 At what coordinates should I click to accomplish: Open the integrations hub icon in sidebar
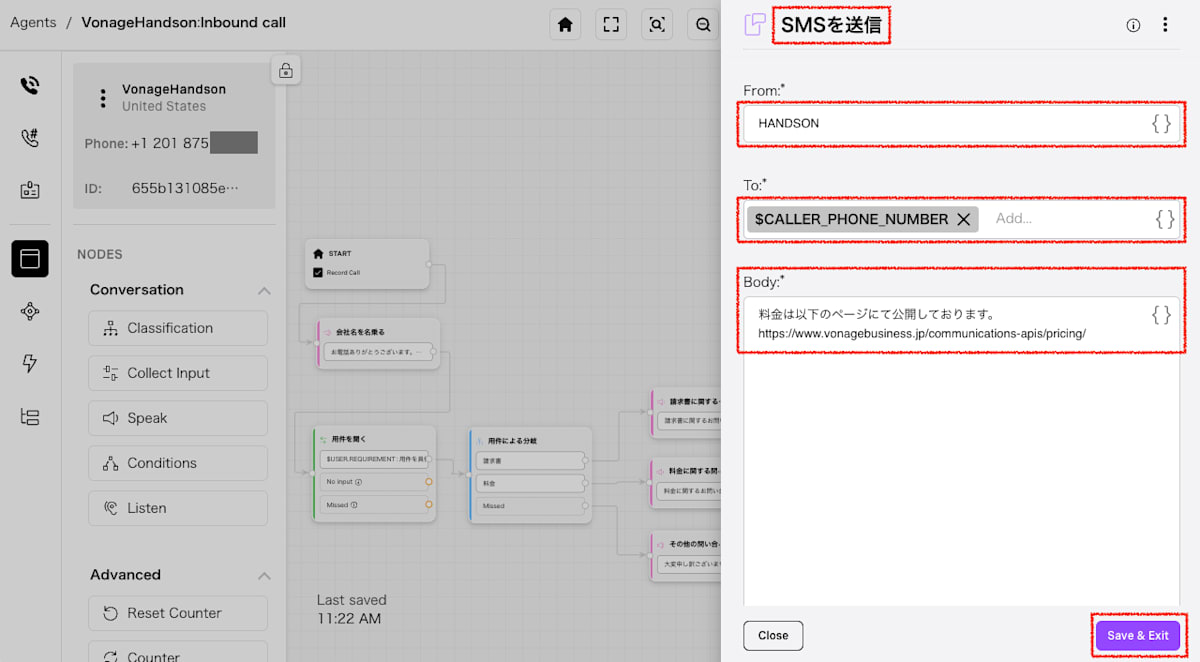coord(30,311)
